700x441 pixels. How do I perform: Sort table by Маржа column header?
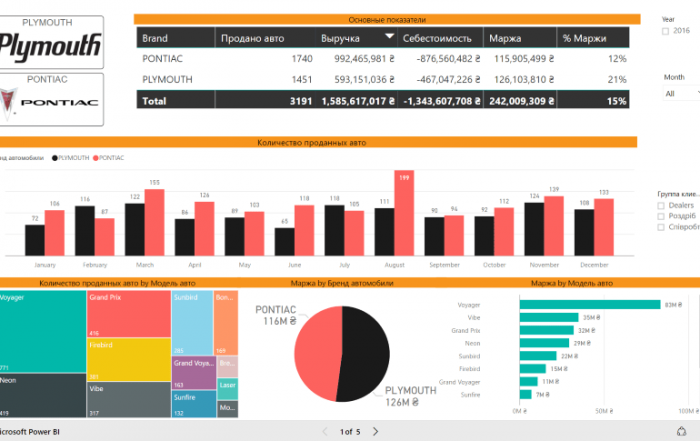[520, 38]
